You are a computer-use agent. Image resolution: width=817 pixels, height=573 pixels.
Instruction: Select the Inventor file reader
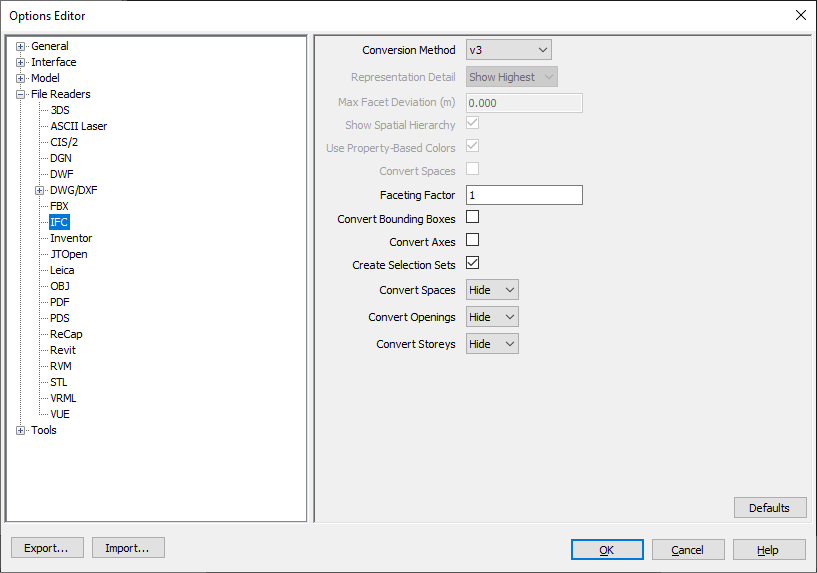coord(71,239)
